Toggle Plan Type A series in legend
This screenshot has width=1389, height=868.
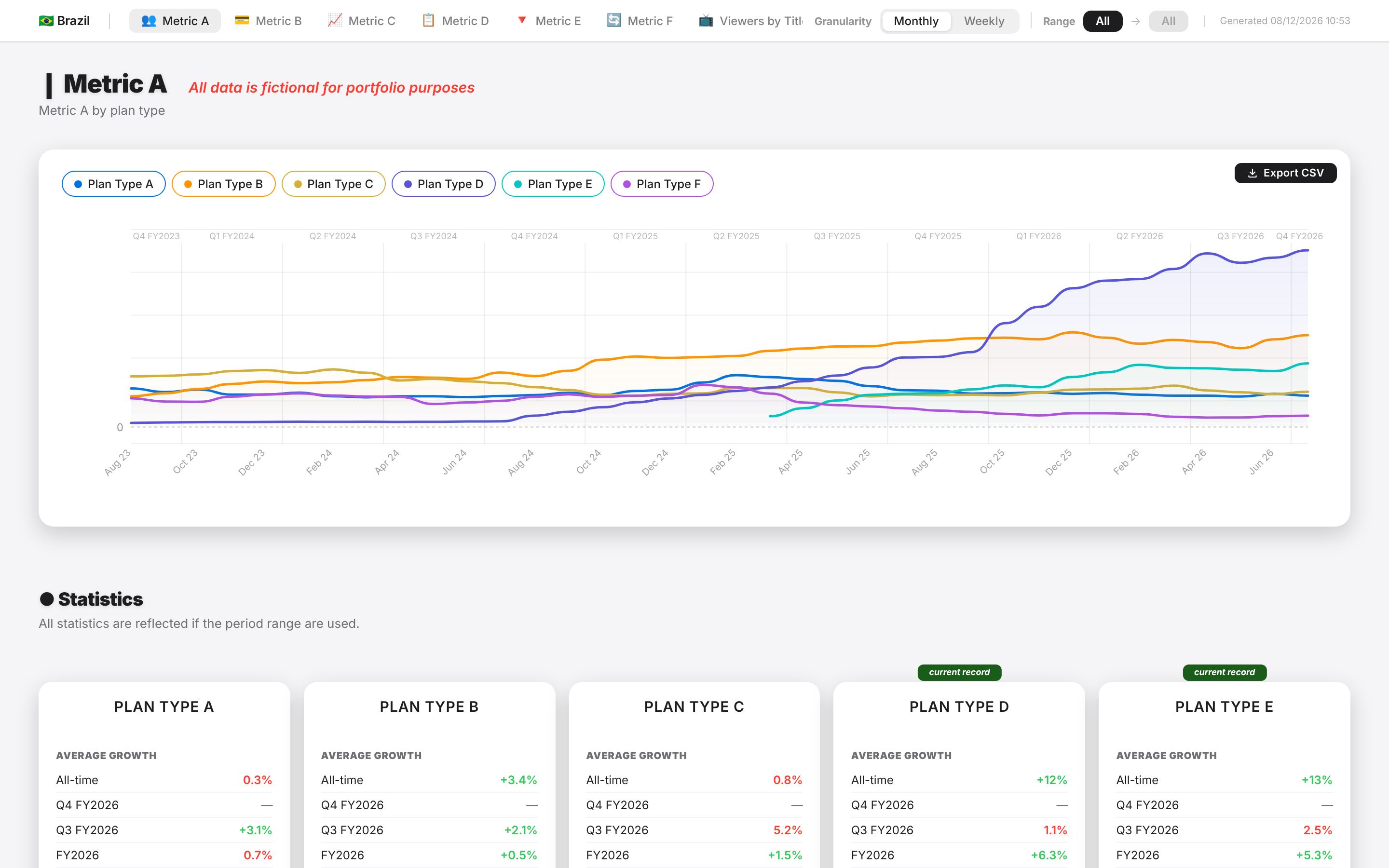pos(114,184)
